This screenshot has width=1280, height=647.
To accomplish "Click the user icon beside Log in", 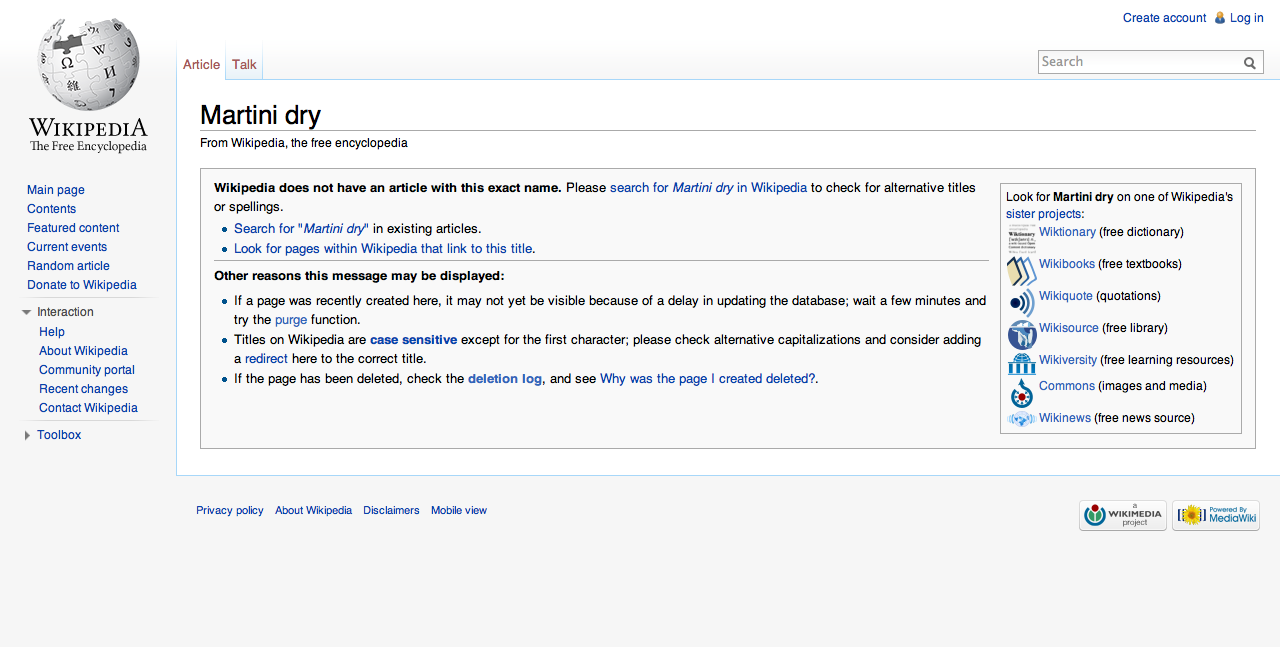I will tap(1219, 18).
